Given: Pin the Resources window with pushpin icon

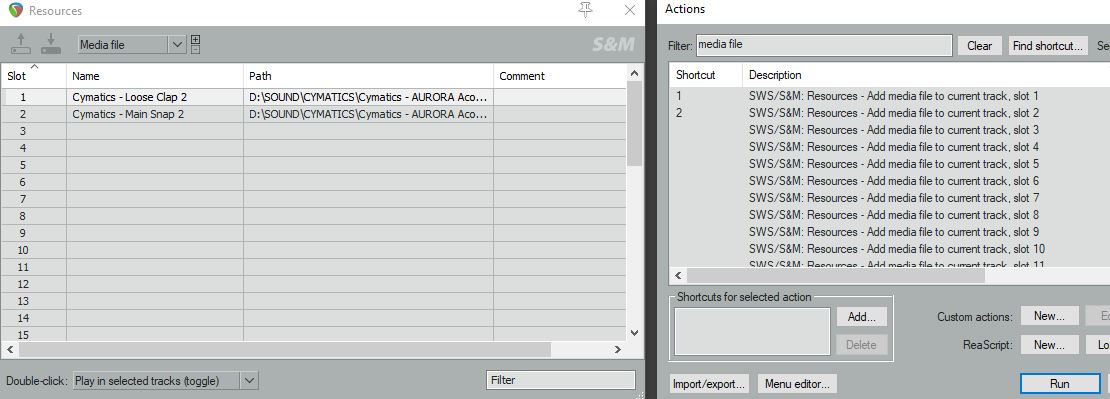Looking at the screenshot, I should 585,9.
